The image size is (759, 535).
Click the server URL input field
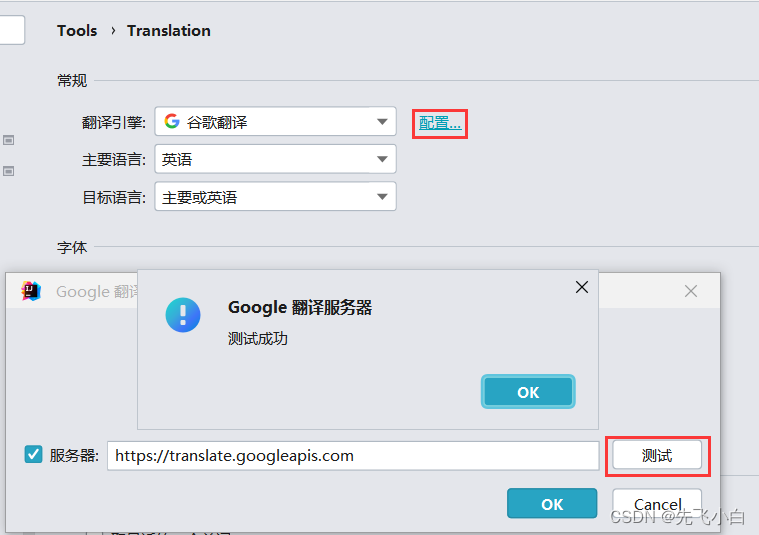[353, 456]
